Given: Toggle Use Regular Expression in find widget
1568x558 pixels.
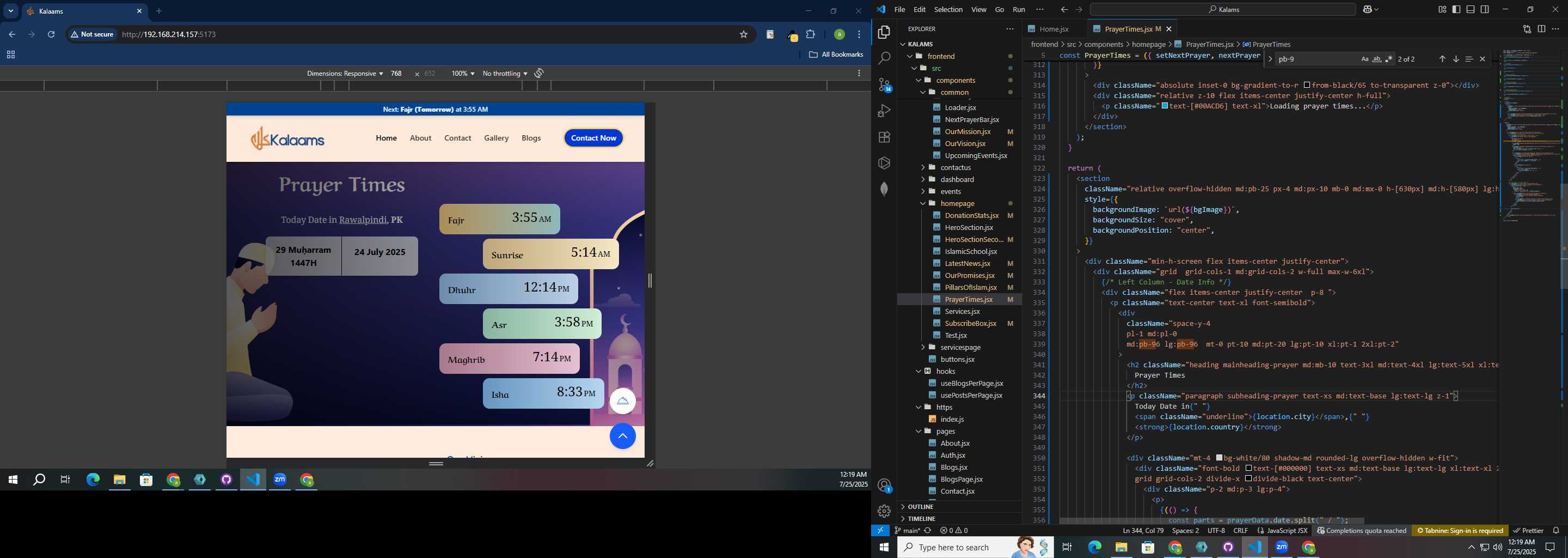Looking at the screenshot, I should click(1388, 59).
